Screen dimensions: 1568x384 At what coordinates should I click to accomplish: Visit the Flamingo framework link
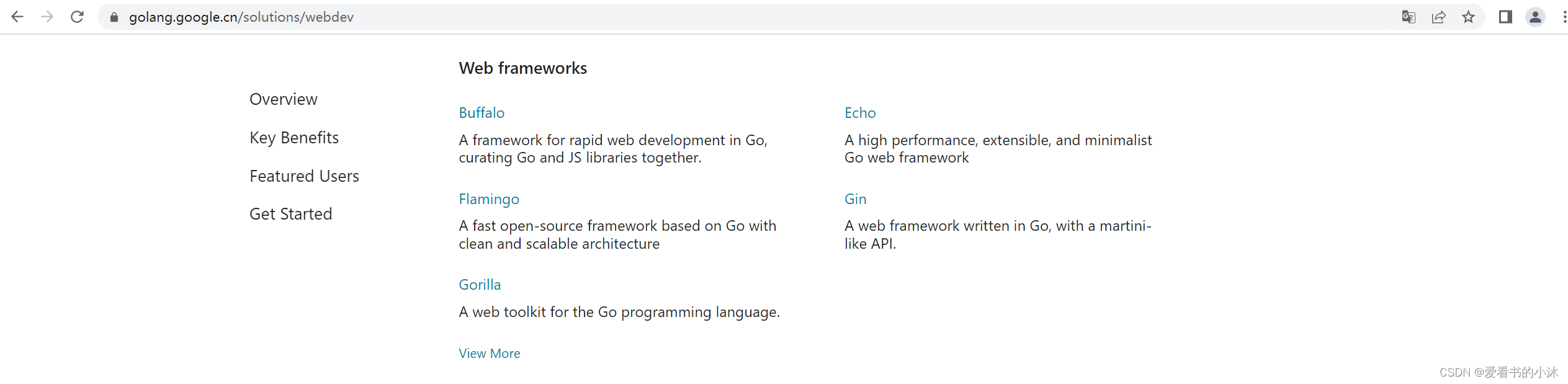tap(489, 199)
